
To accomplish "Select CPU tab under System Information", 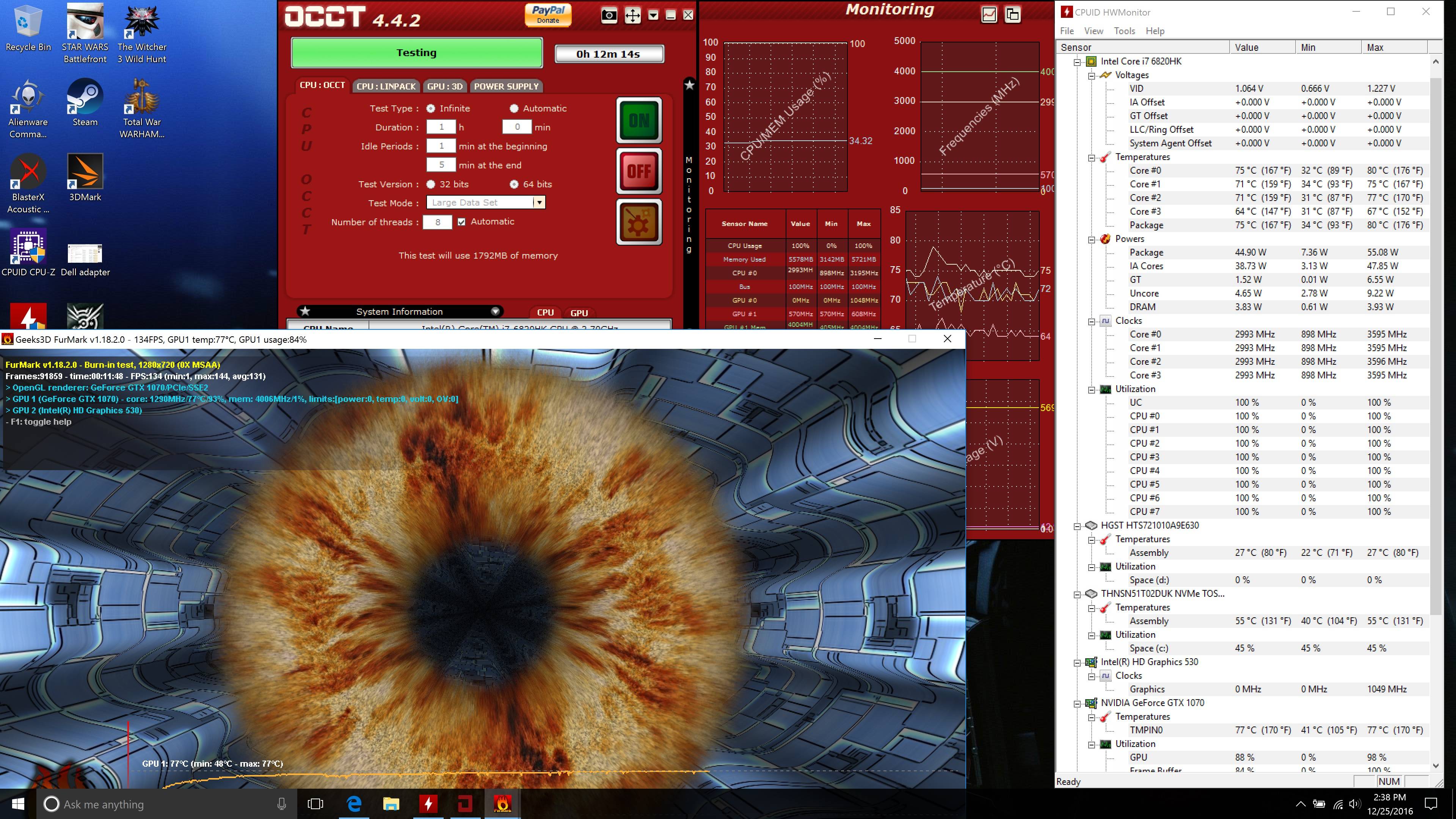I will coord(546,312).
